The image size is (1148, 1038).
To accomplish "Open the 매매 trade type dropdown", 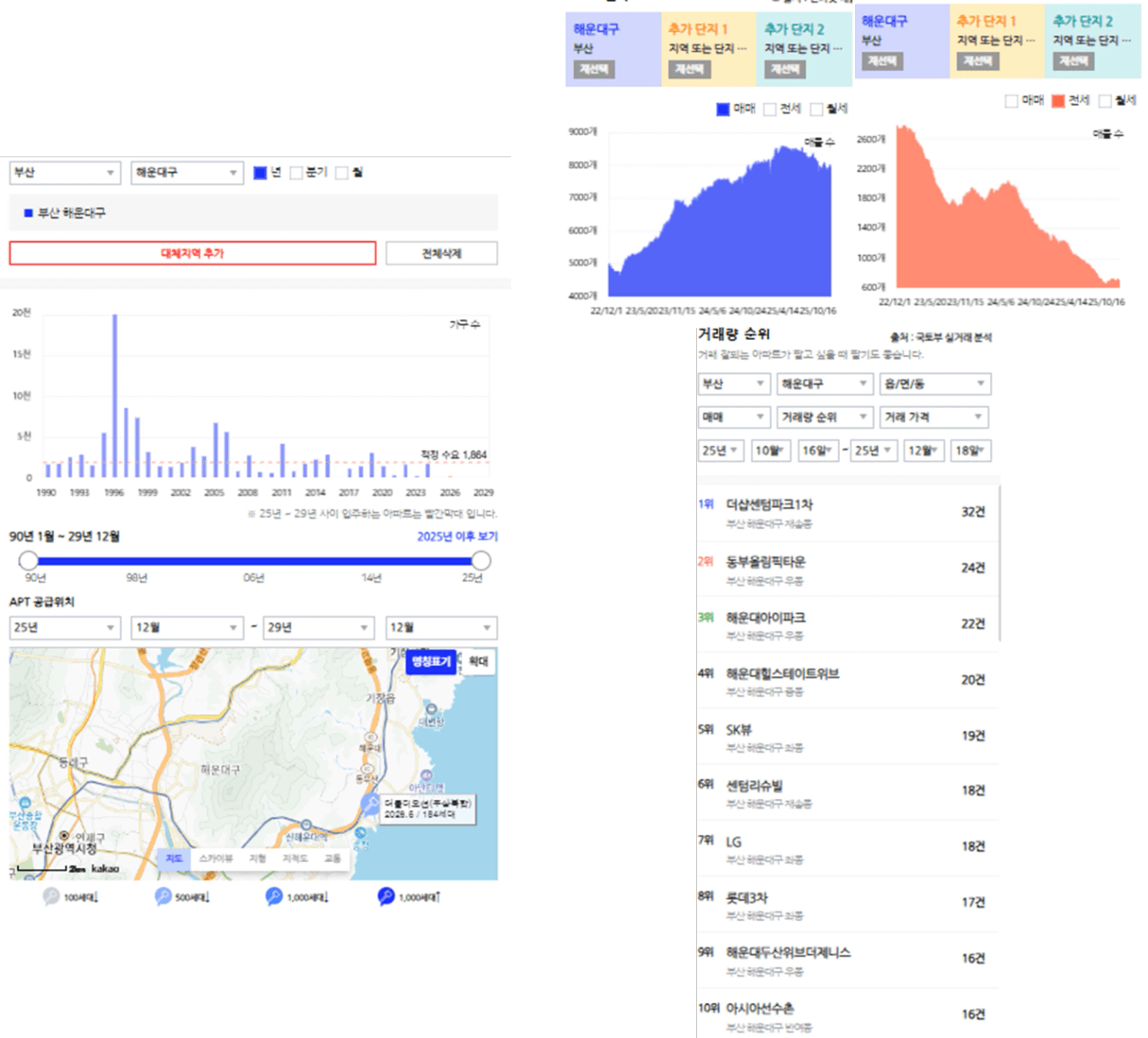I will click(733, 417).
